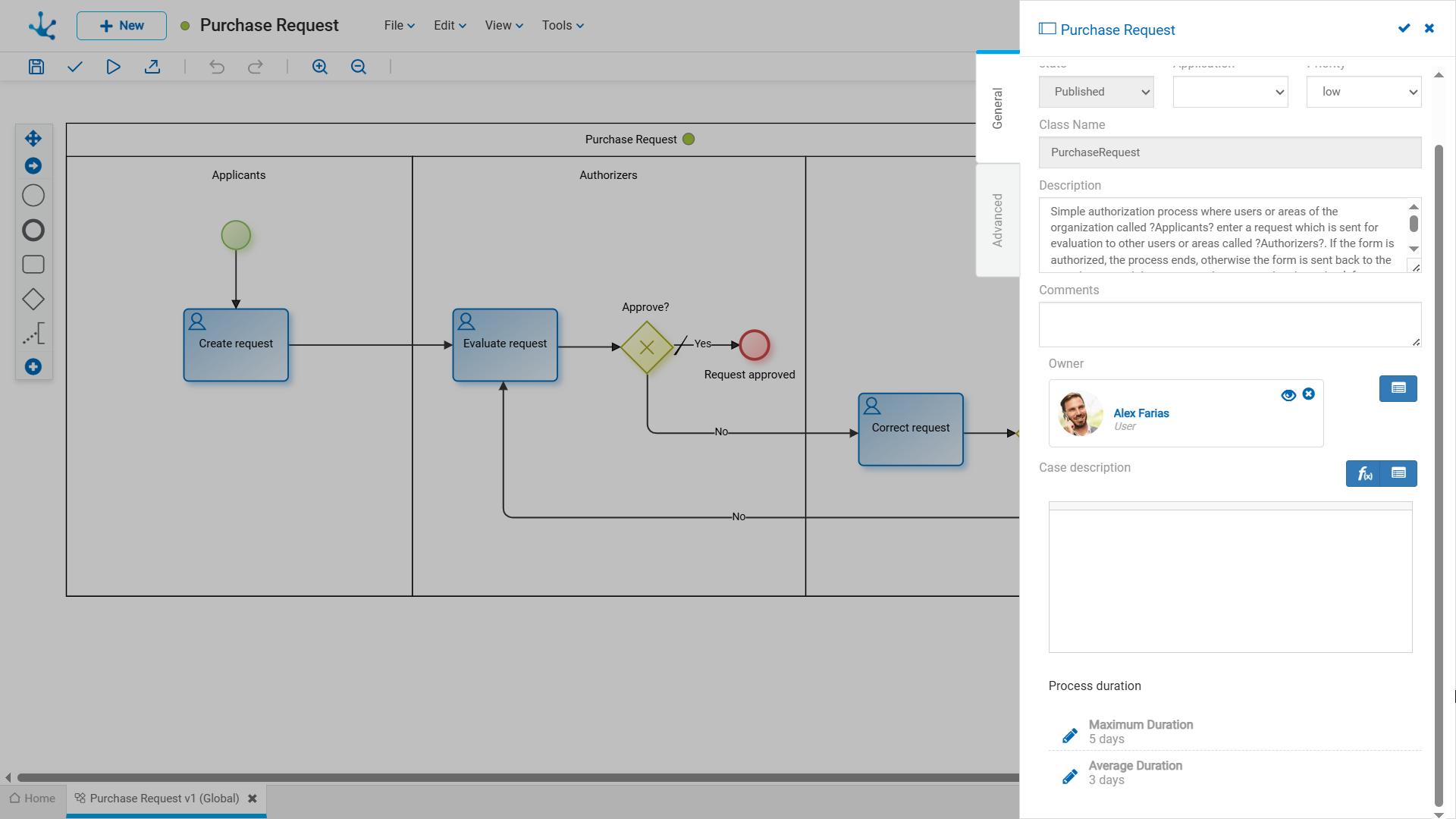Click the zoom out magnifier icon
The height and width of the screenshot is (819, 1456).
pos(359,67)
